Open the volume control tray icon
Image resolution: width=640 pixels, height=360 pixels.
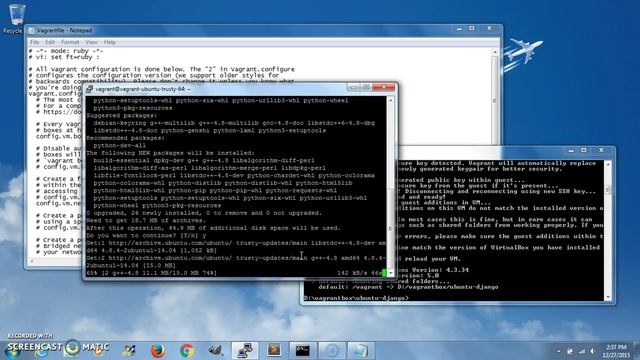tap(593, 351)
